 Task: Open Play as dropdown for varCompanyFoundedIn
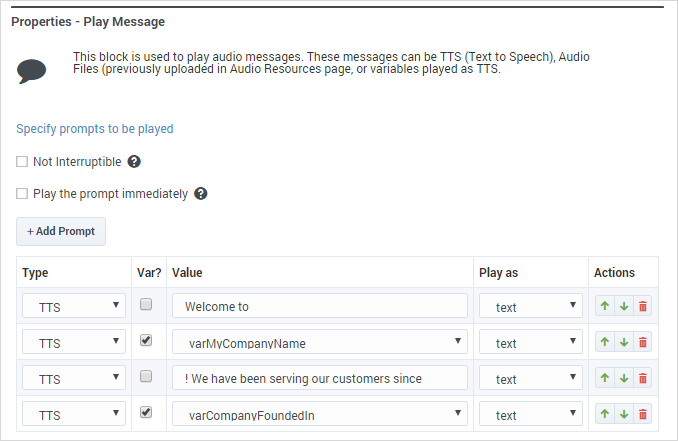pos(531,413)
